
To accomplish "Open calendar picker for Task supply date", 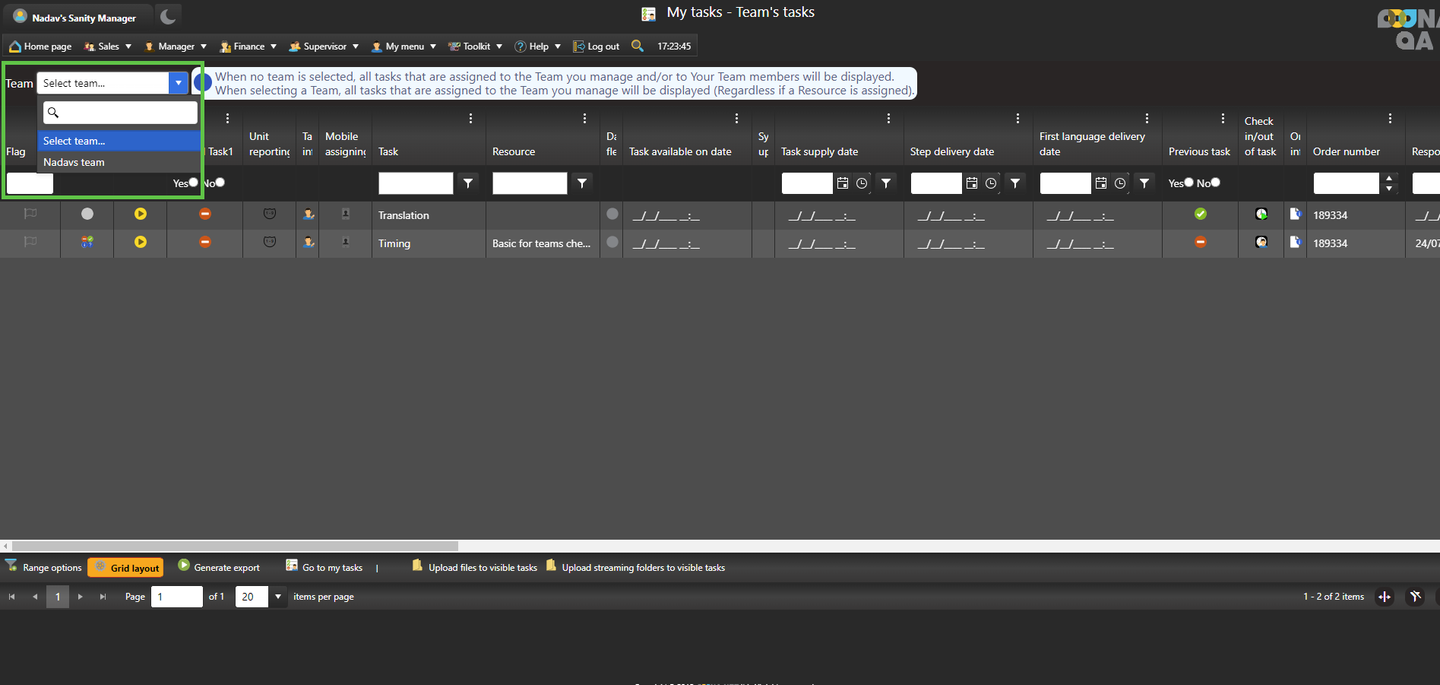I will (843, 184).
